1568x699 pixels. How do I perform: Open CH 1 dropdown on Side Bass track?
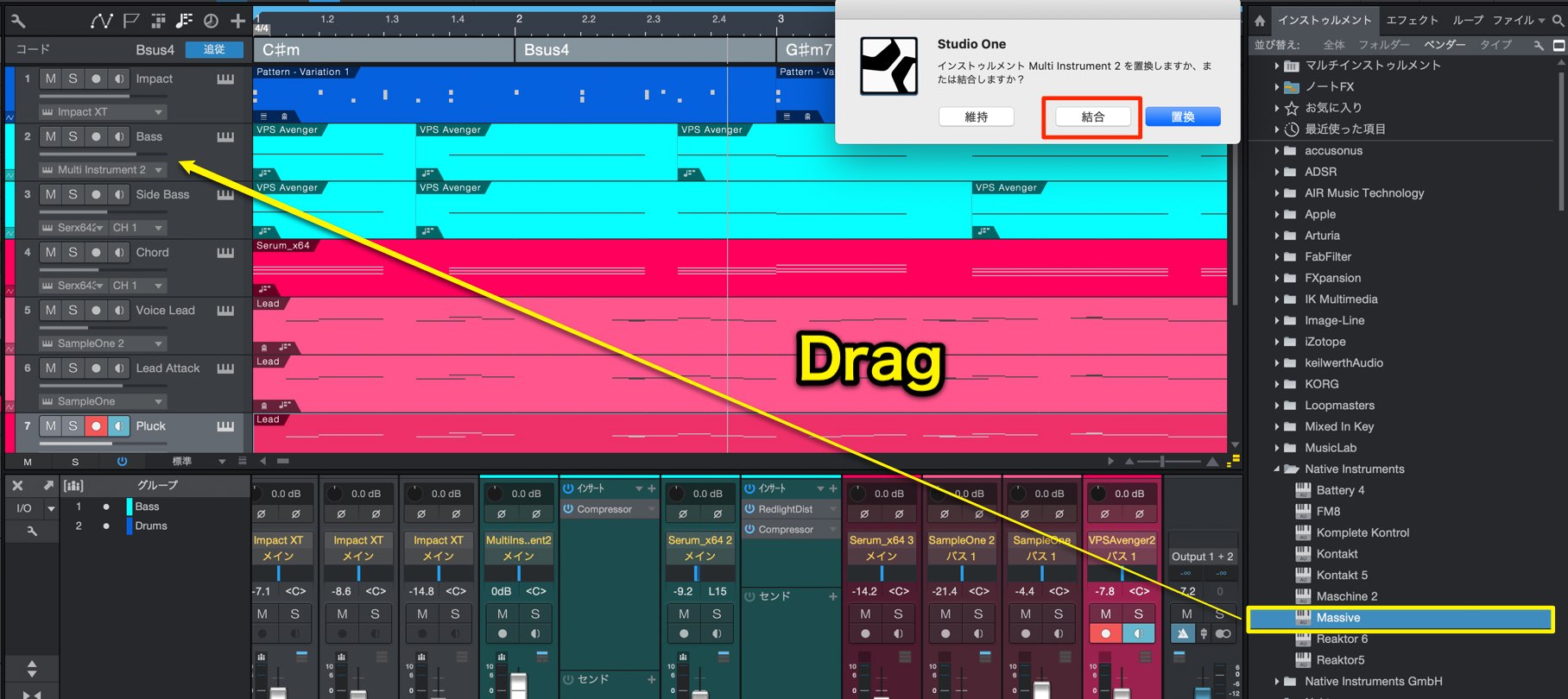coord(137,228)
